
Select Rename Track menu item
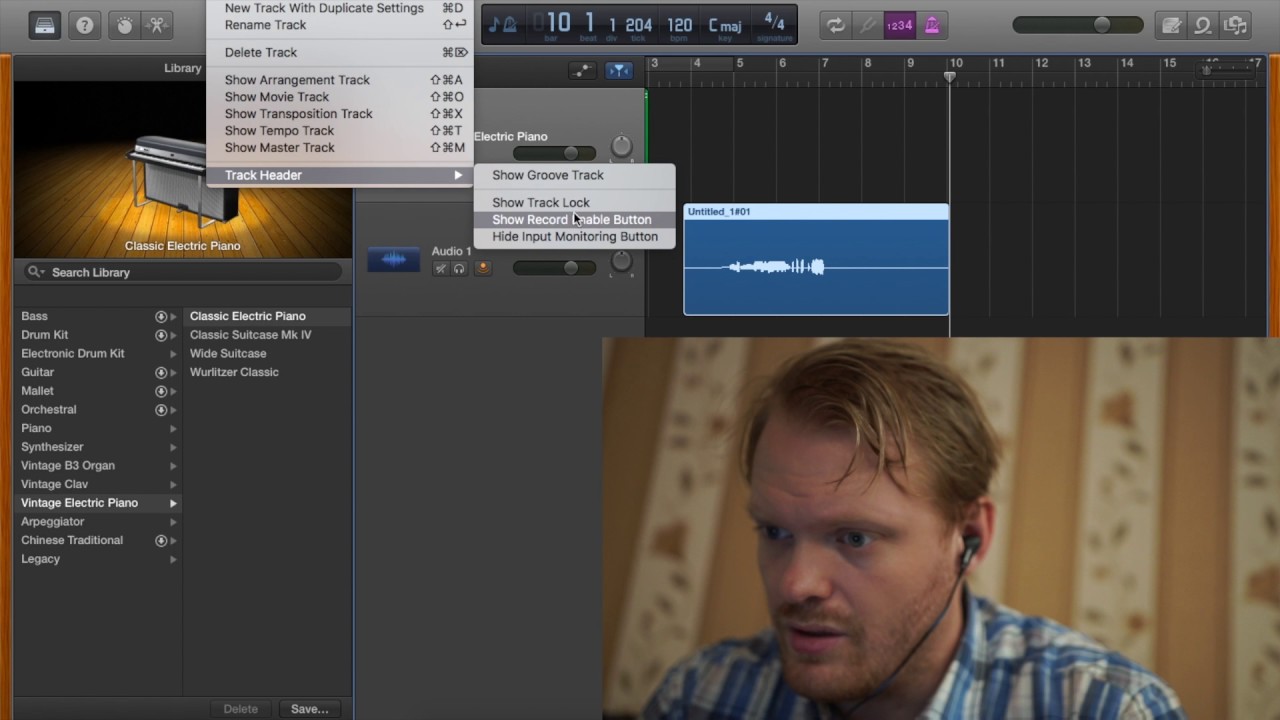tap(339, 25)
